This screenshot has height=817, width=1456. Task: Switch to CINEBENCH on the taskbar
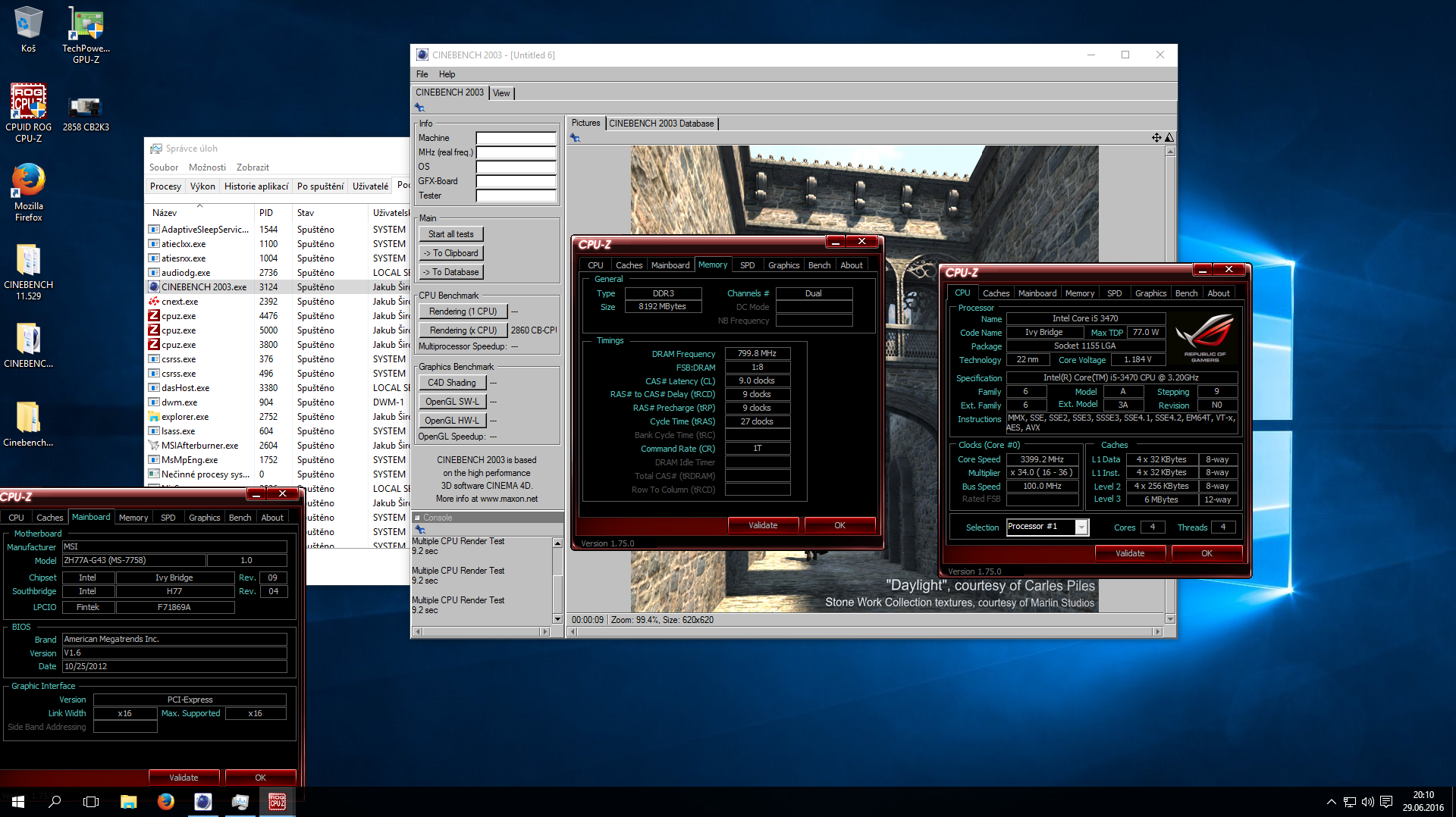click(x=202, y=801)
